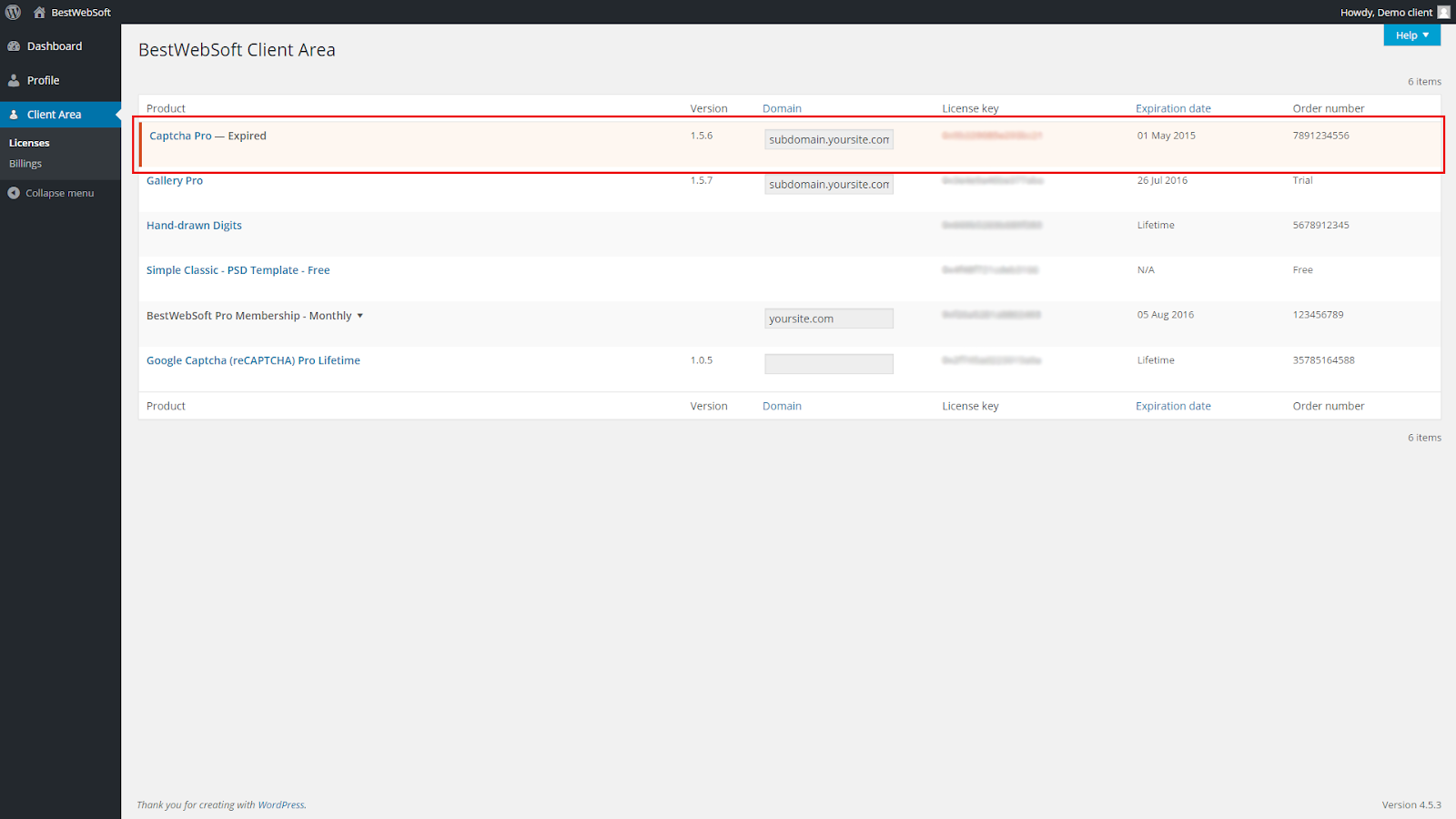Click the Collapse menu arrow icon
Viewport: 1456px width, 819px height.
14,193
